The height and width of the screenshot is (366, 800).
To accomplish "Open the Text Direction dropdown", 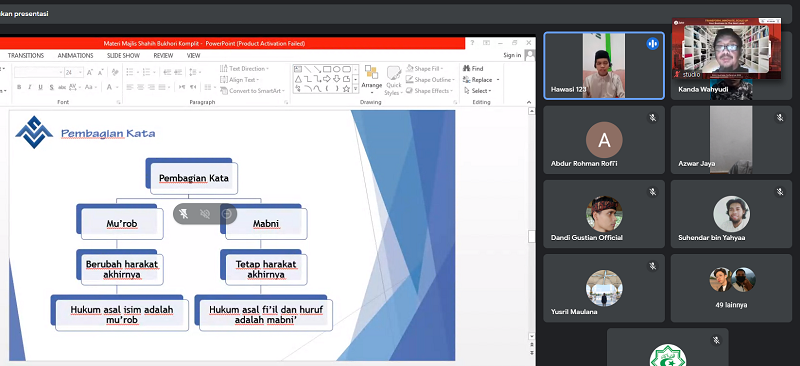I will [245, 68].
